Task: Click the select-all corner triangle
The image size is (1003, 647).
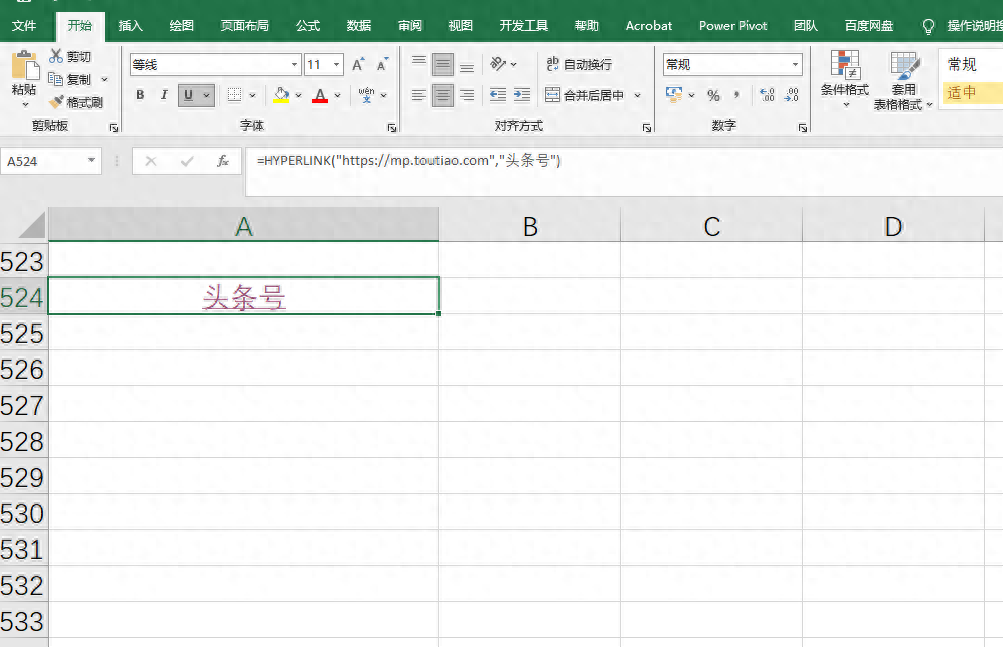Action: coord(29,225)
